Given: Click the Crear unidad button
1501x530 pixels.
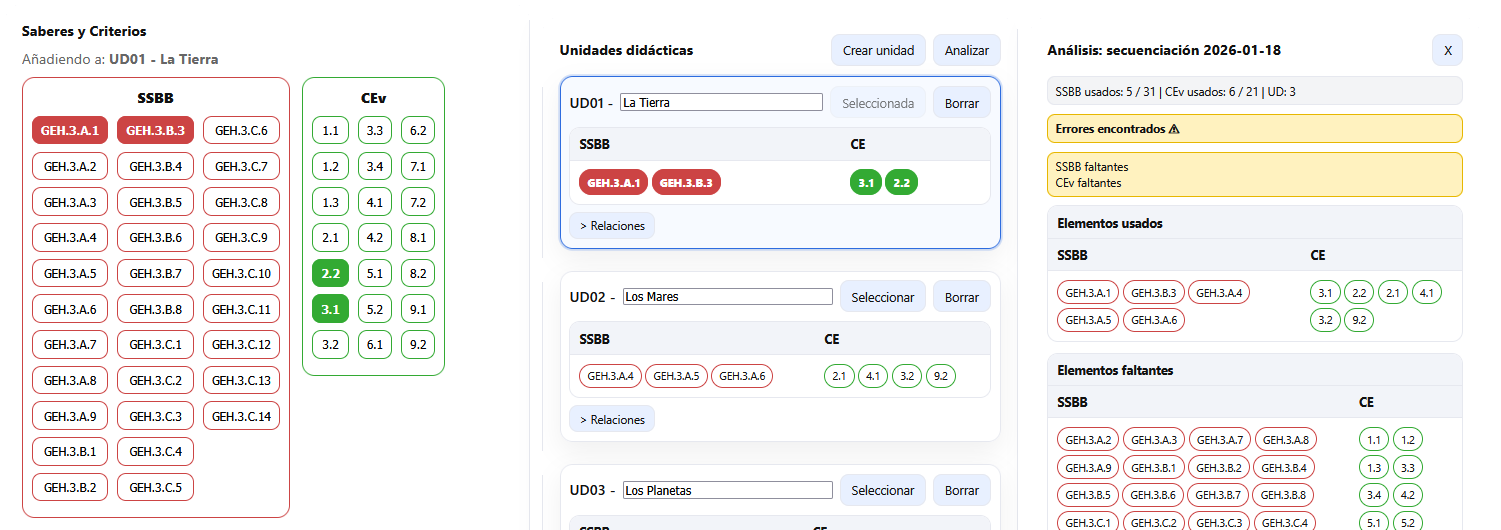Looking at the screenshot, I should 878,51.
